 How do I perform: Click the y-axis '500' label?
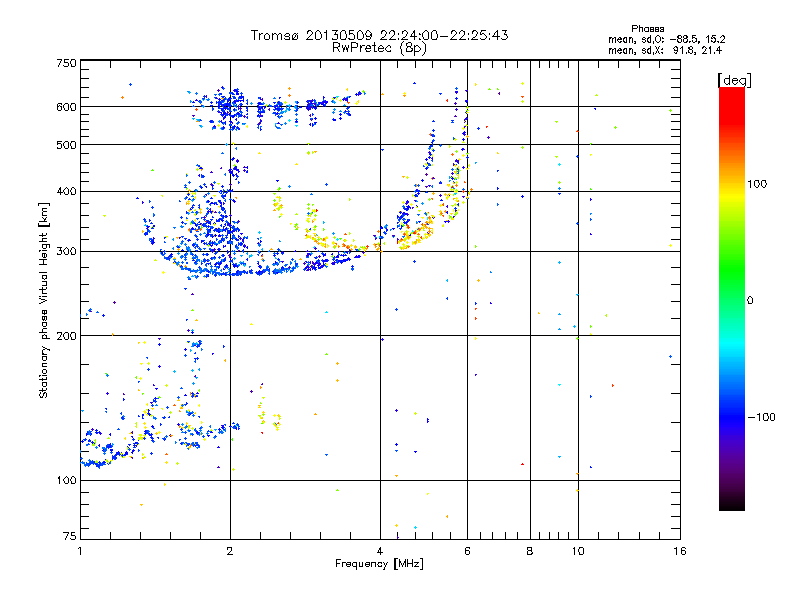click(66, 145)
